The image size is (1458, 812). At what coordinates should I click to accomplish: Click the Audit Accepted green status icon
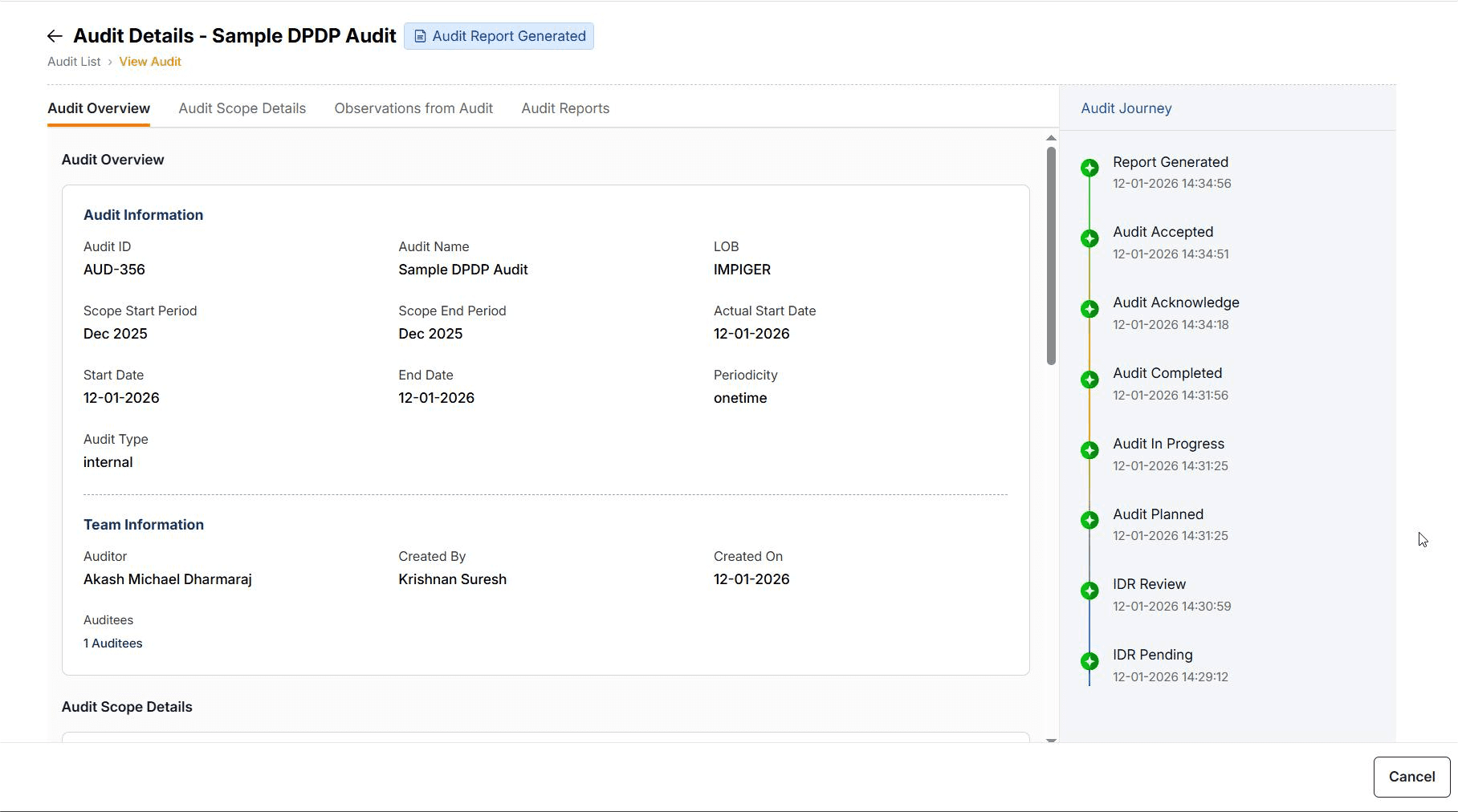[1089, 238]
